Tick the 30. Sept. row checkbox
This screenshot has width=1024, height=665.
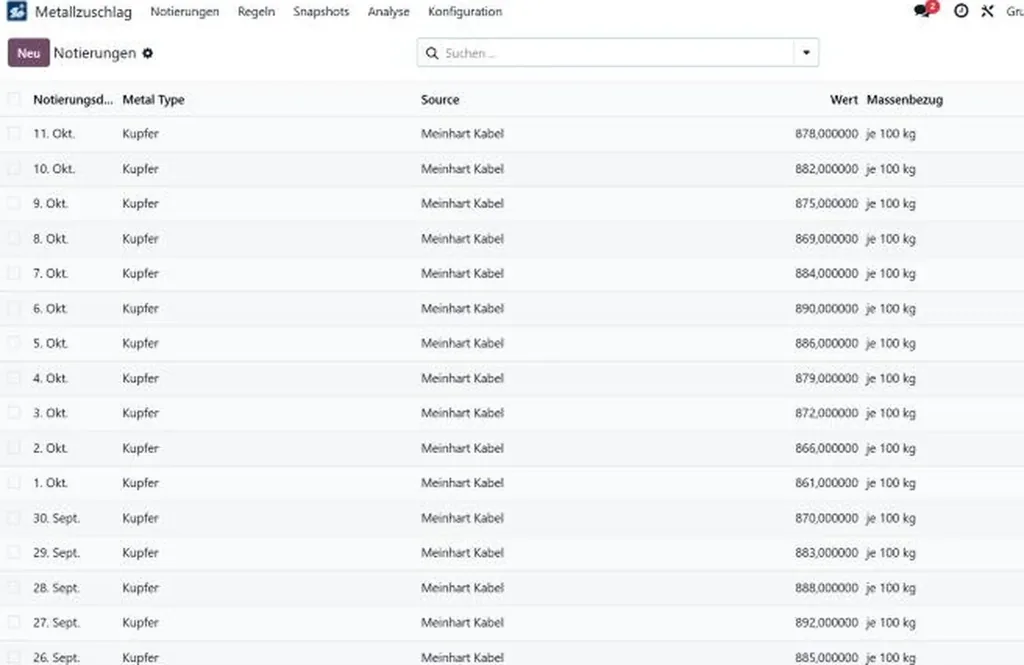tap(14, 518)
